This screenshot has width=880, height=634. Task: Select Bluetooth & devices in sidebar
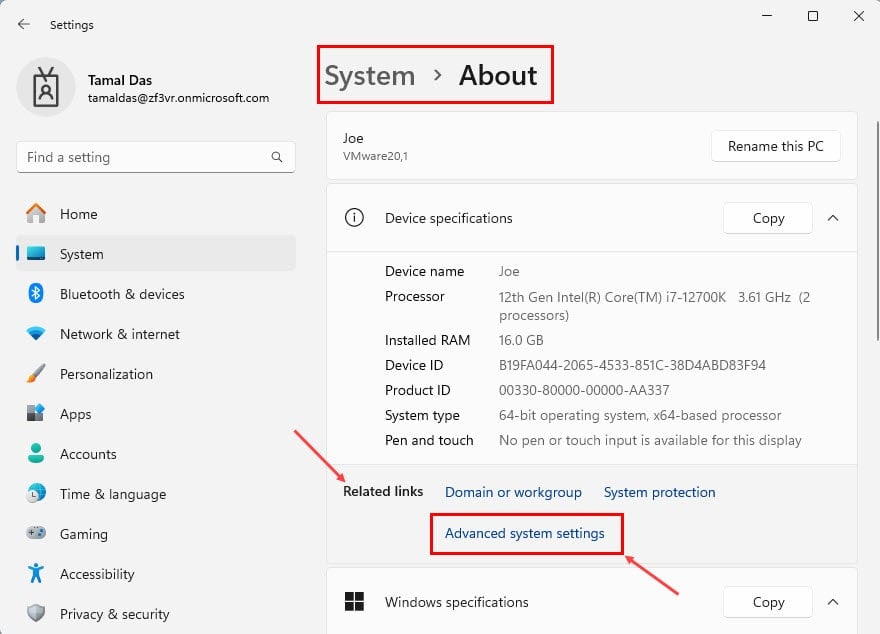click(x=155, y=294)
